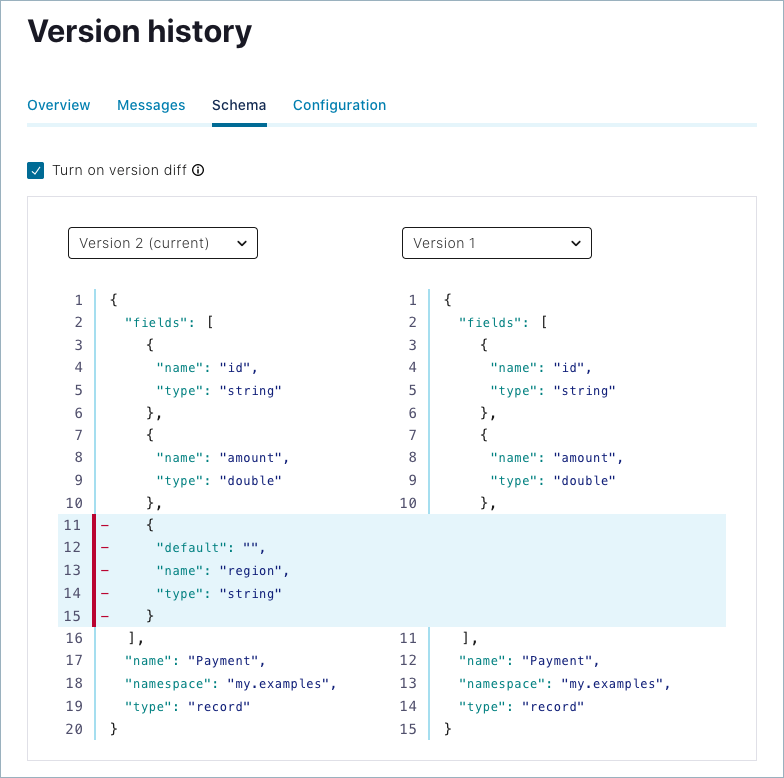Click "type": "double" in the left pane
The width and height of the screenshot is (784, 778).
[218, 480]
